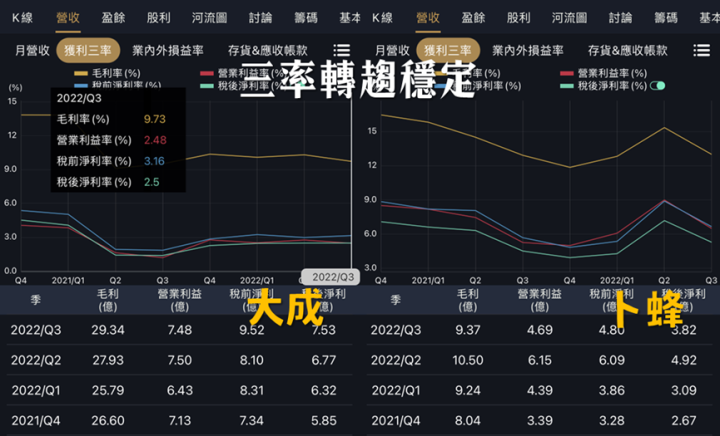
Task: Choose 存貨&應收帳款 in 卜蜂 panel
Action: [628, 50]
